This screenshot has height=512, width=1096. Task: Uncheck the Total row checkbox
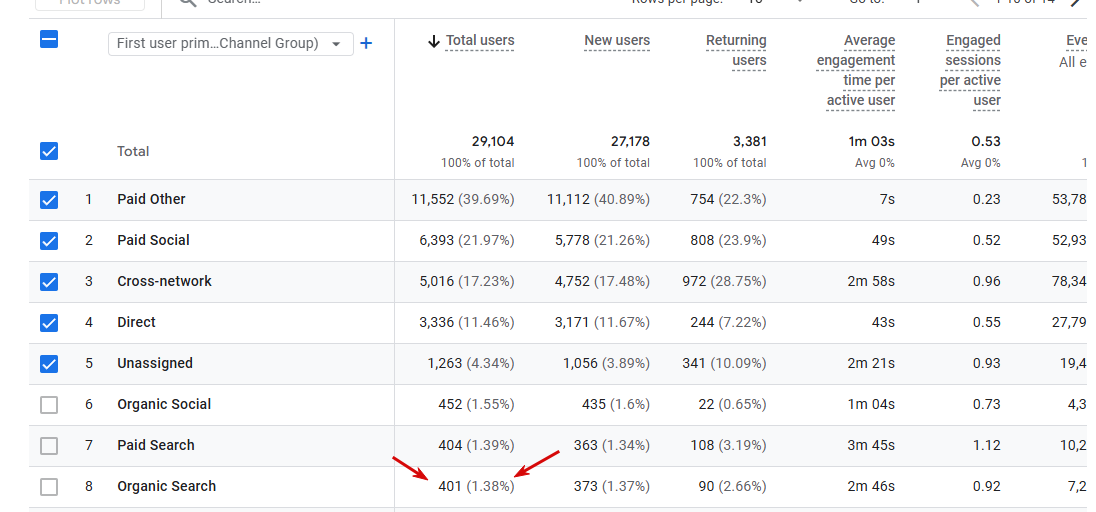pos(49,151)
